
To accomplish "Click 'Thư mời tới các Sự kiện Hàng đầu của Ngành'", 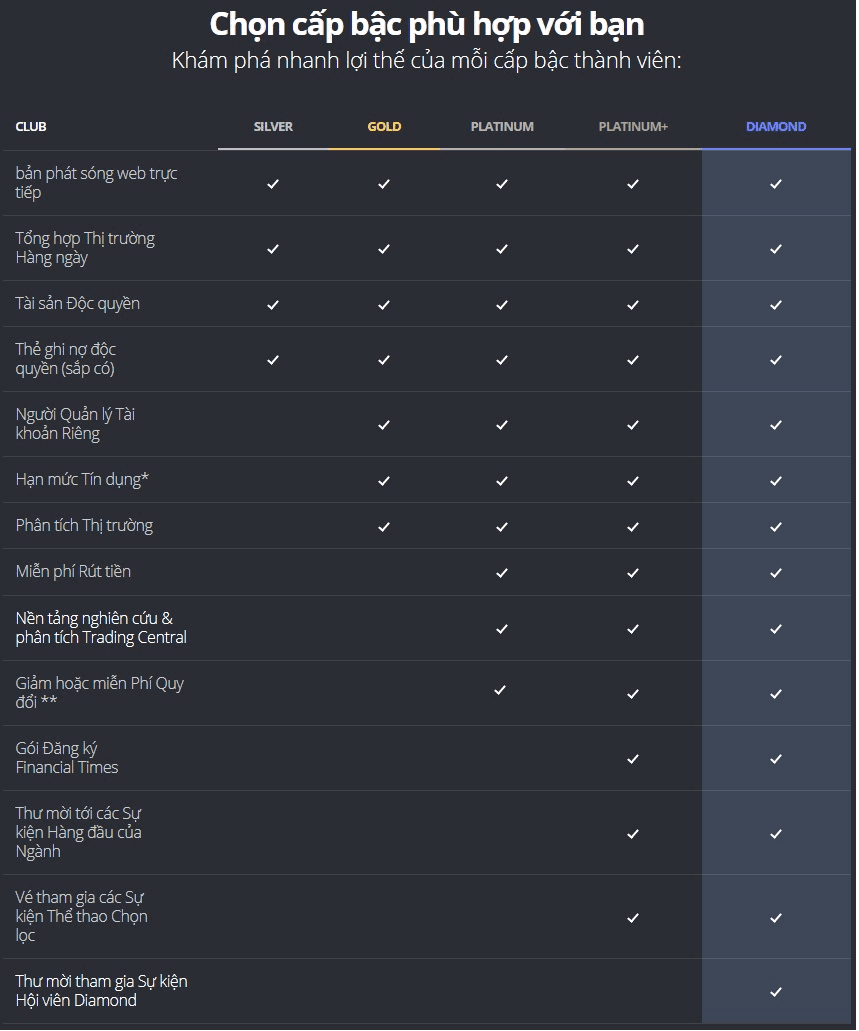I will point(78,832).
